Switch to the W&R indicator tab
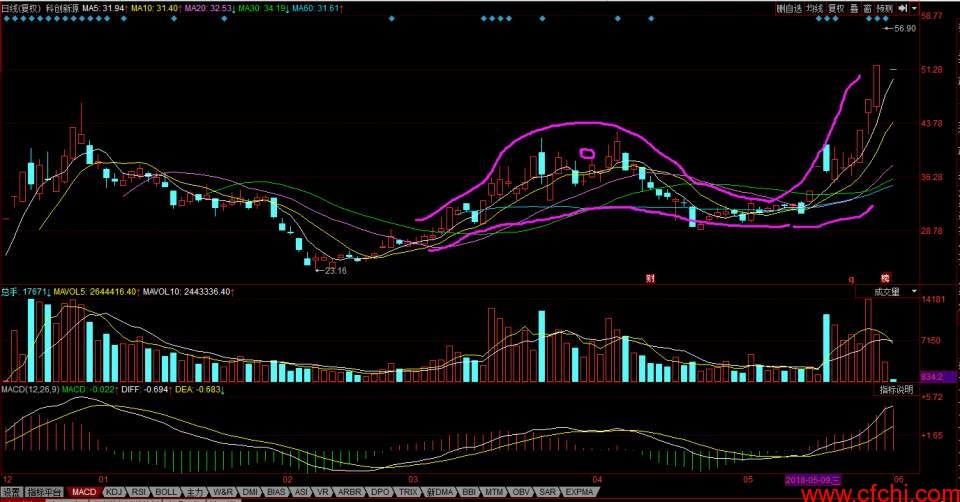 (223, 492)
